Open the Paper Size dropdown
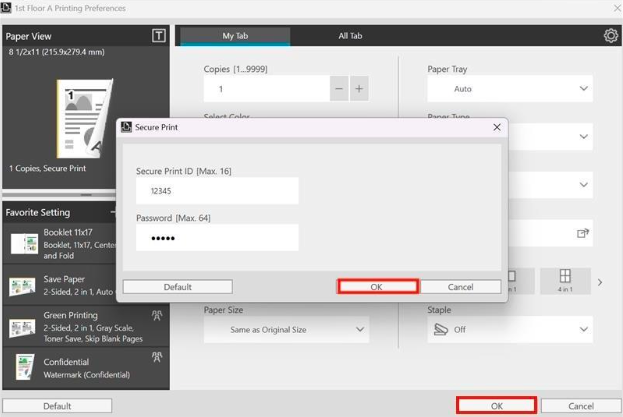 pyautogui.click(x=286, y=330)
